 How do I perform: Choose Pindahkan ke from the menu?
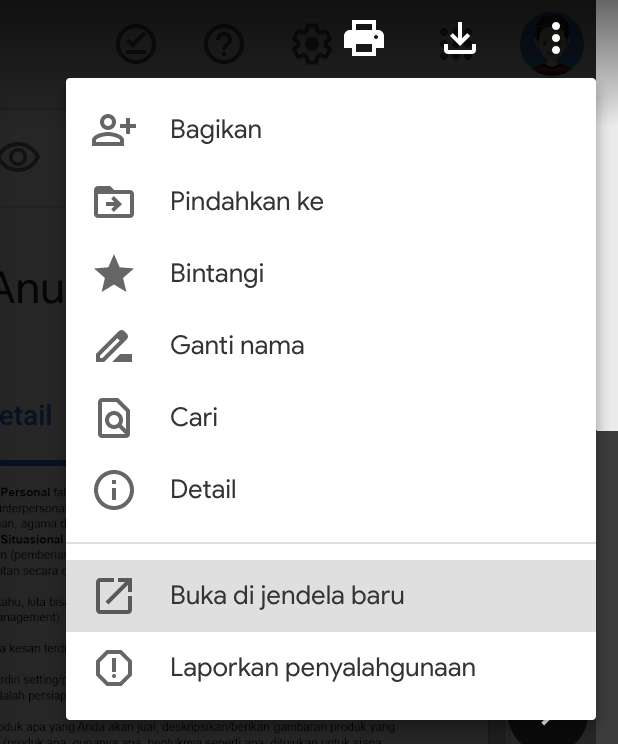click(x=246, y=202)
